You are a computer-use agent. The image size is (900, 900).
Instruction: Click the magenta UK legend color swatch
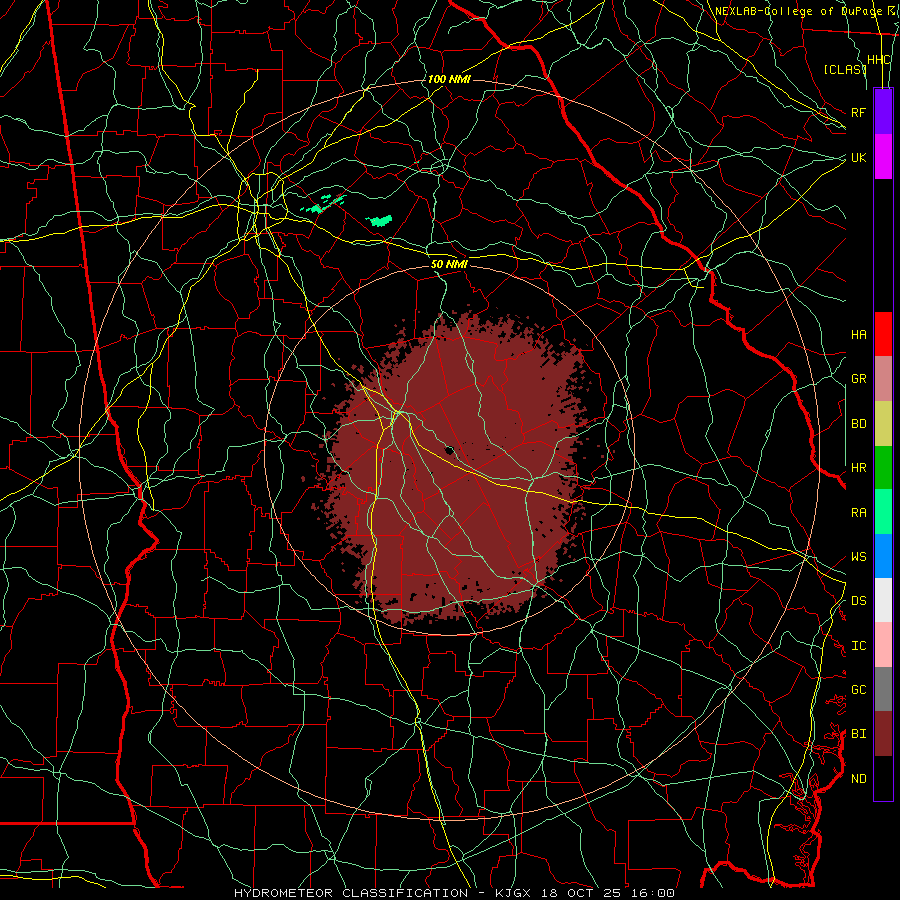[x=883, y=157]
